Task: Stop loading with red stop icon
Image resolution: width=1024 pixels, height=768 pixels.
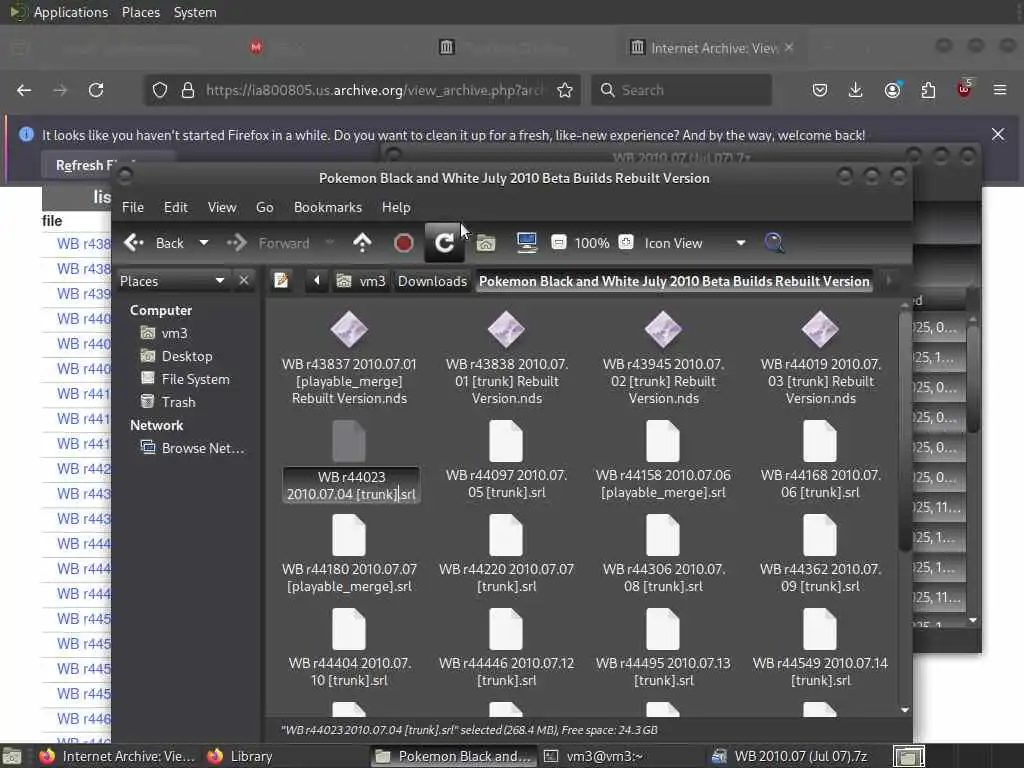Action: 404,243
